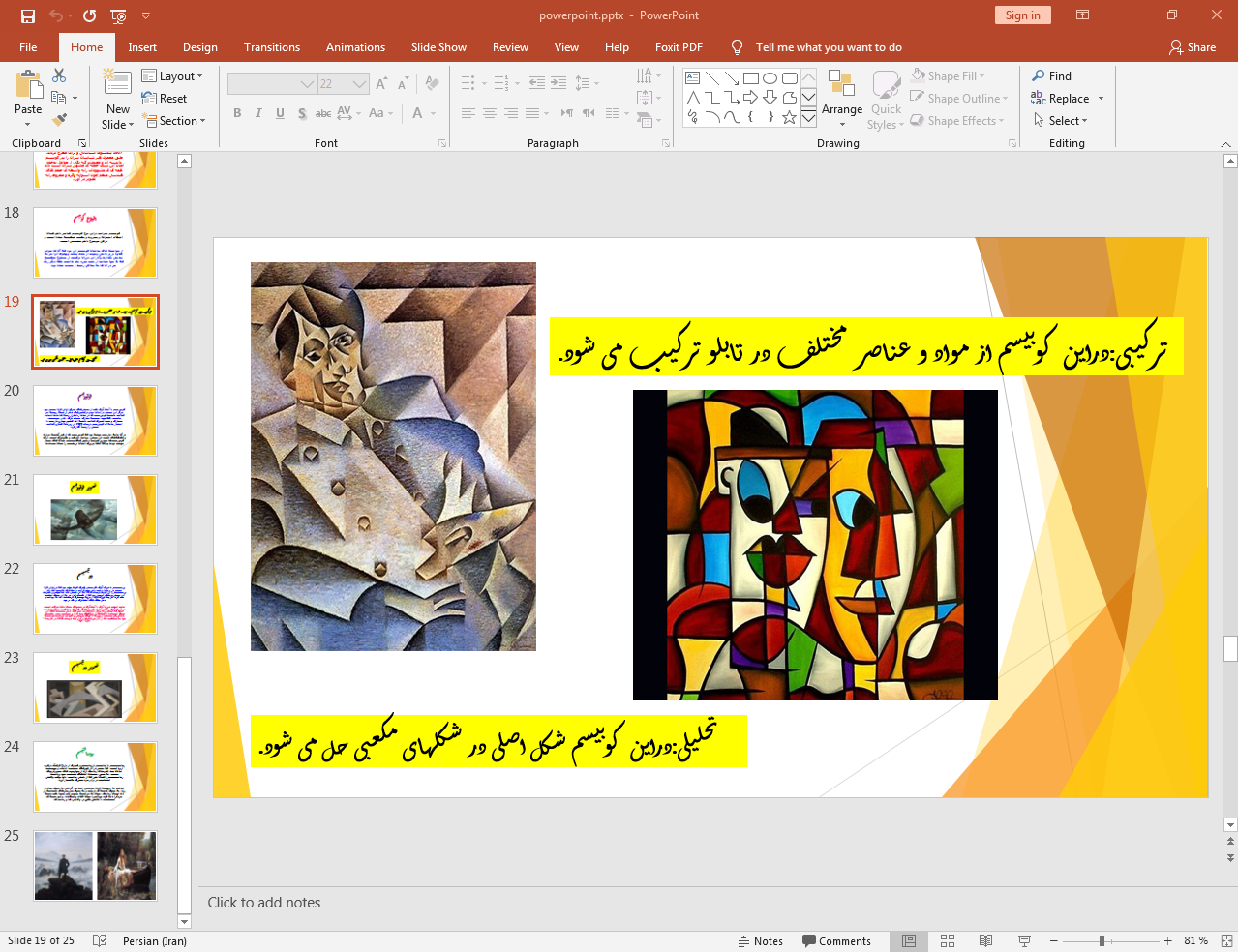Image resolution: width=1238 pixels, height=952 pixels.
Task: Open Comments pane from status bar
Action: [x=836, y=941]
